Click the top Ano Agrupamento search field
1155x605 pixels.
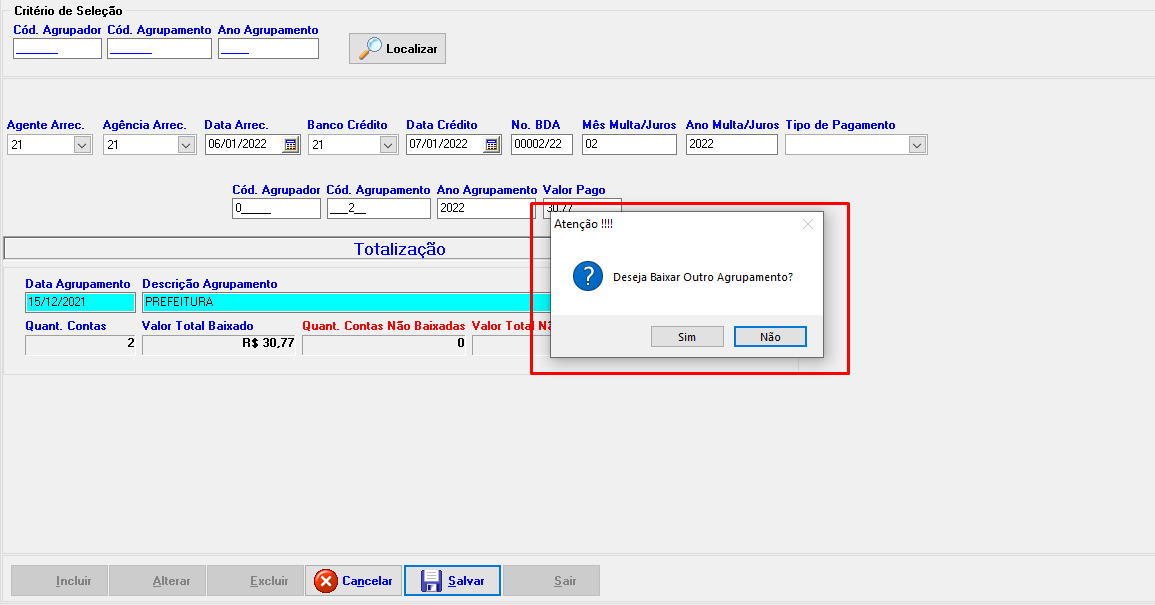click(x=268, y=49)
